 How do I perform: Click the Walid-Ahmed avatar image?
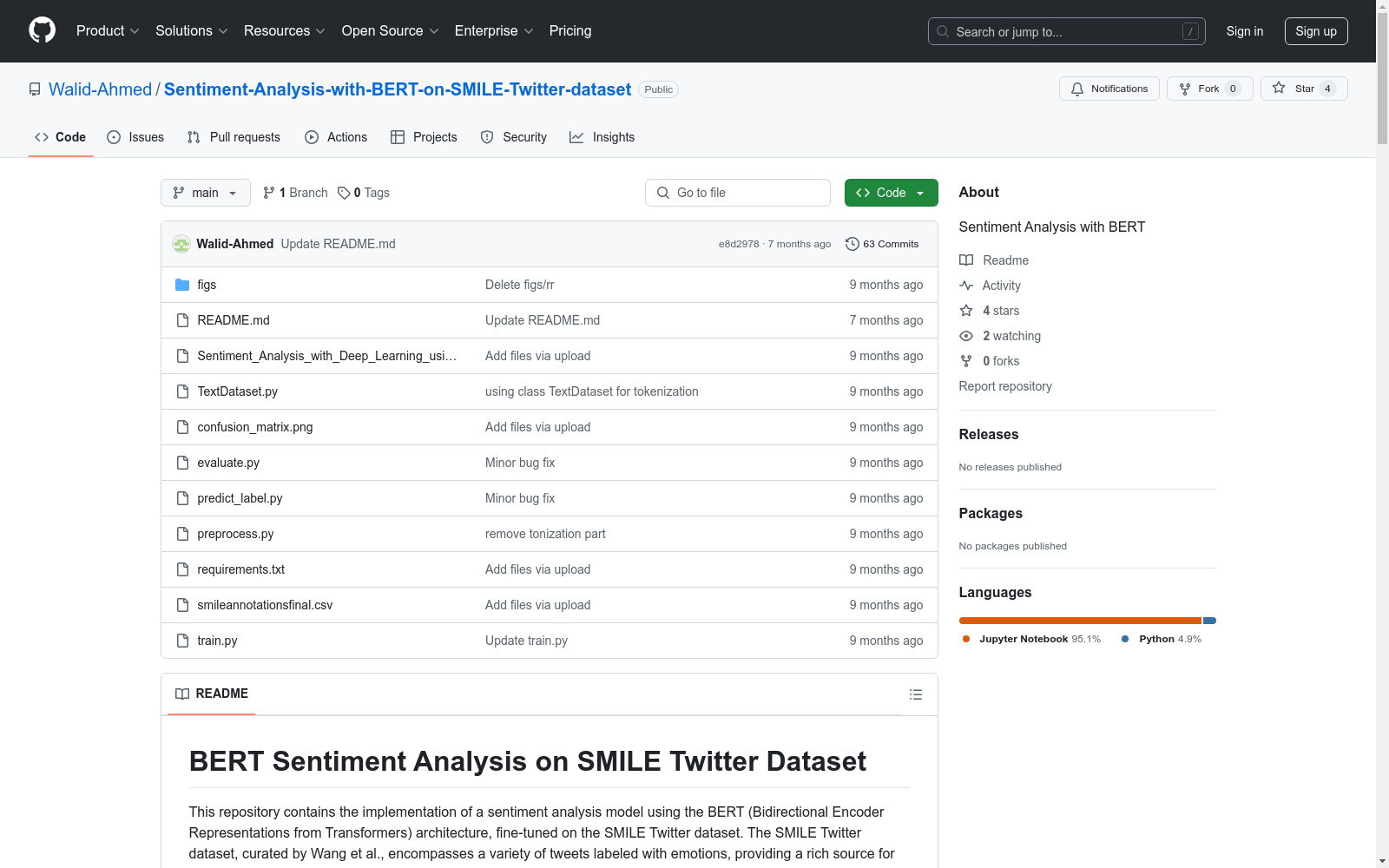coord(181,244)
